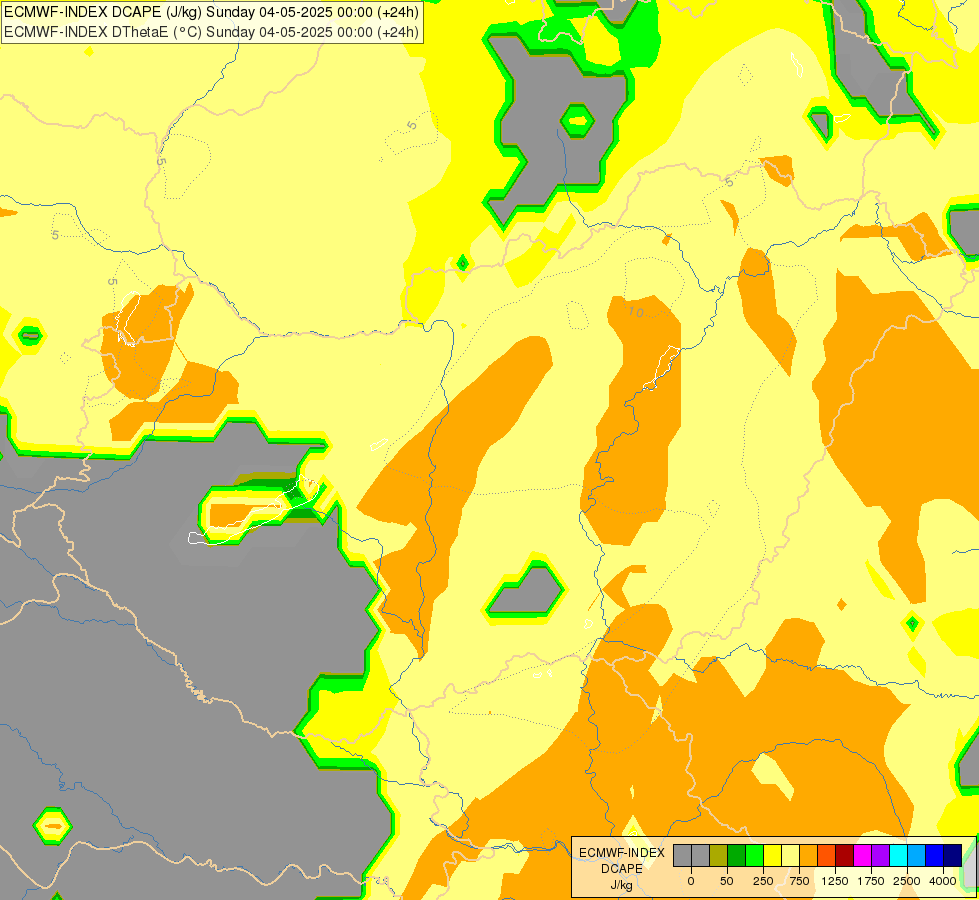Click the '10' contour label on map
This screenshot has height=900, width=979.
point(636,312)
